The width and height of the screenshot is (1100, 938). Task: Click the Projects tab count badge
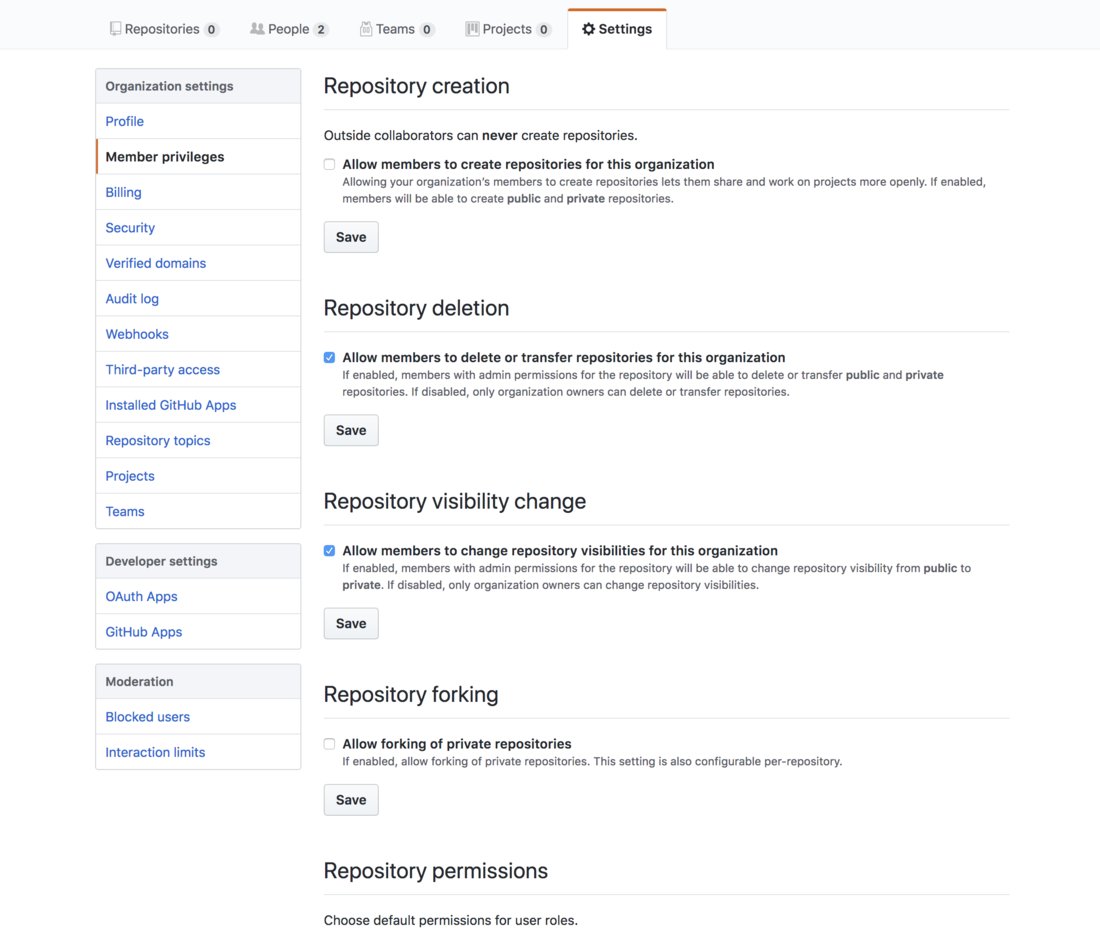click(x=543, y=29)
